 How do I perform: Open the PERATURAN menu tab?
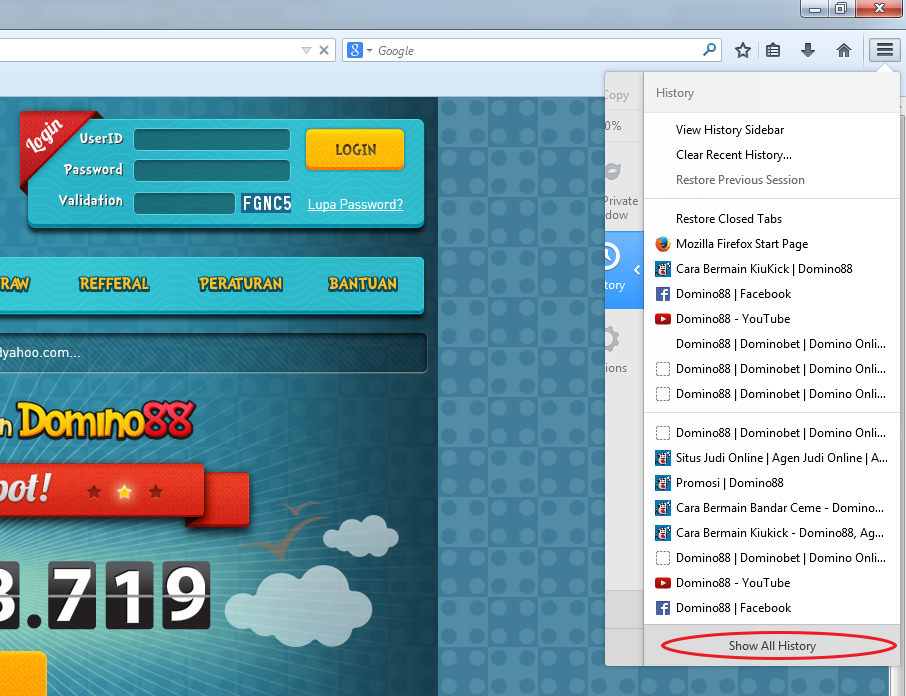[240, 284]
